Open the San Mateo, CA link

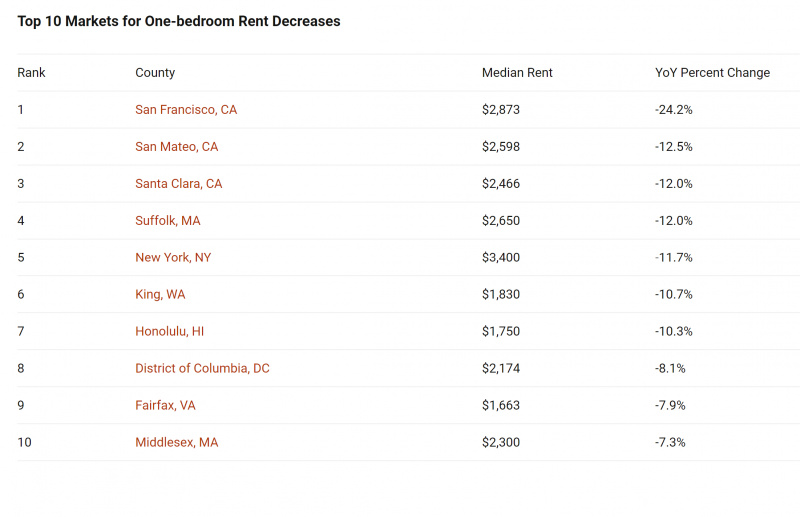[177, 147]
